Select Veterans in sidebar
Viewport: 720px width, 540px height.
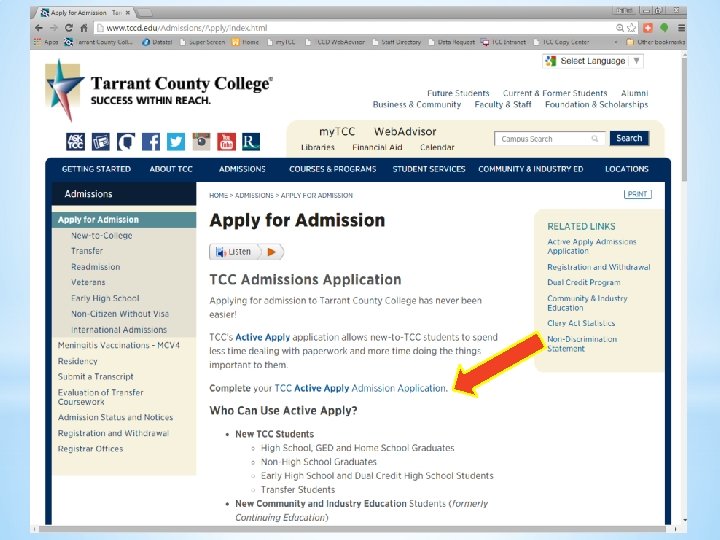click(88, 282)
